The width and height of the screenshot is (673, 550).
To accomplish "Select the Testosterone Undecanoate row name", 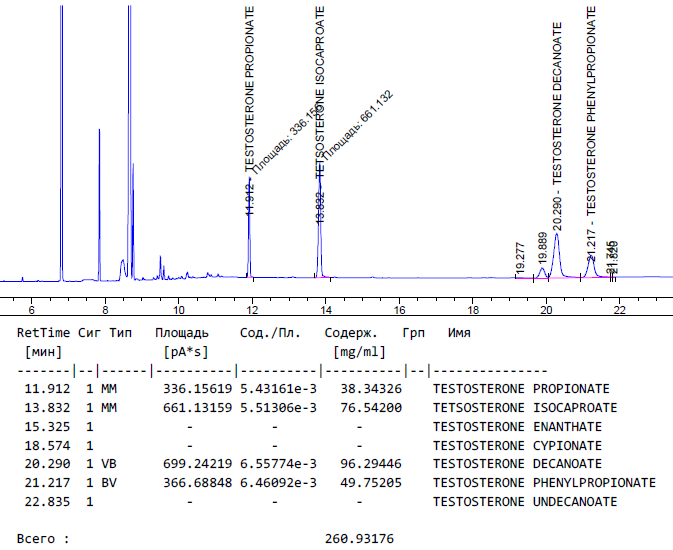I will point(524,501).
